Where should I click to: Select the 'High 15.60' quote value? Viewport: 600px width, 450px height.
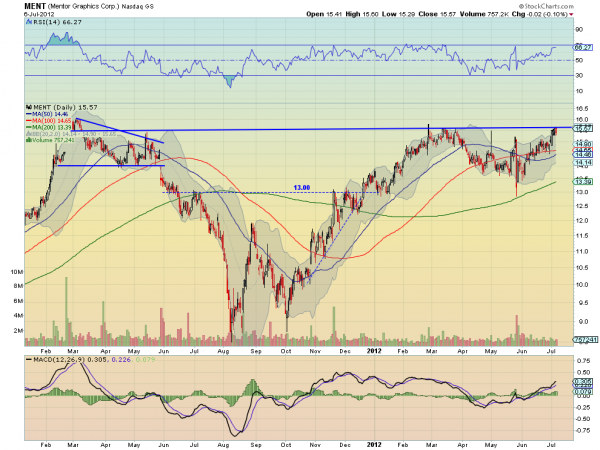coord(362,14)
